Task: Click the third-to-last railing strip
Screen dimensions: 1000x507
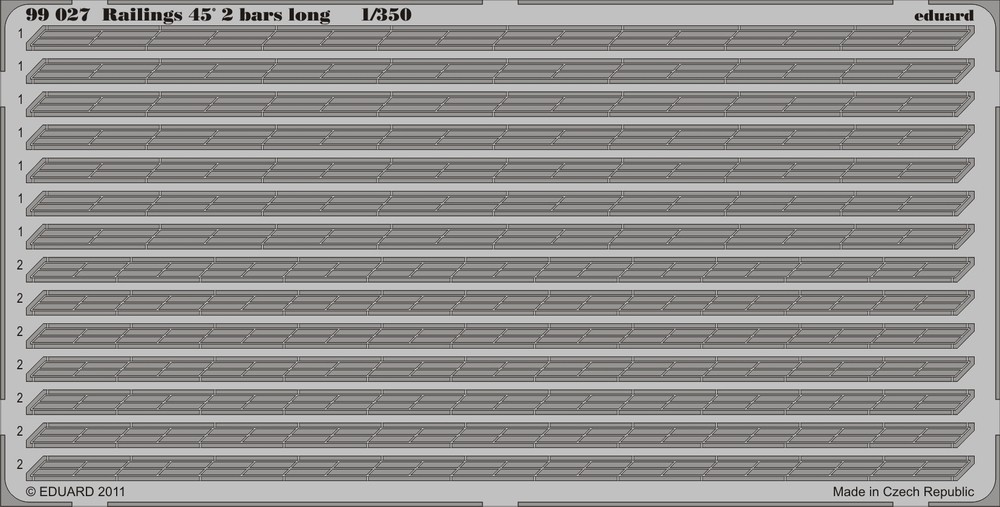Action: [500, 401]
